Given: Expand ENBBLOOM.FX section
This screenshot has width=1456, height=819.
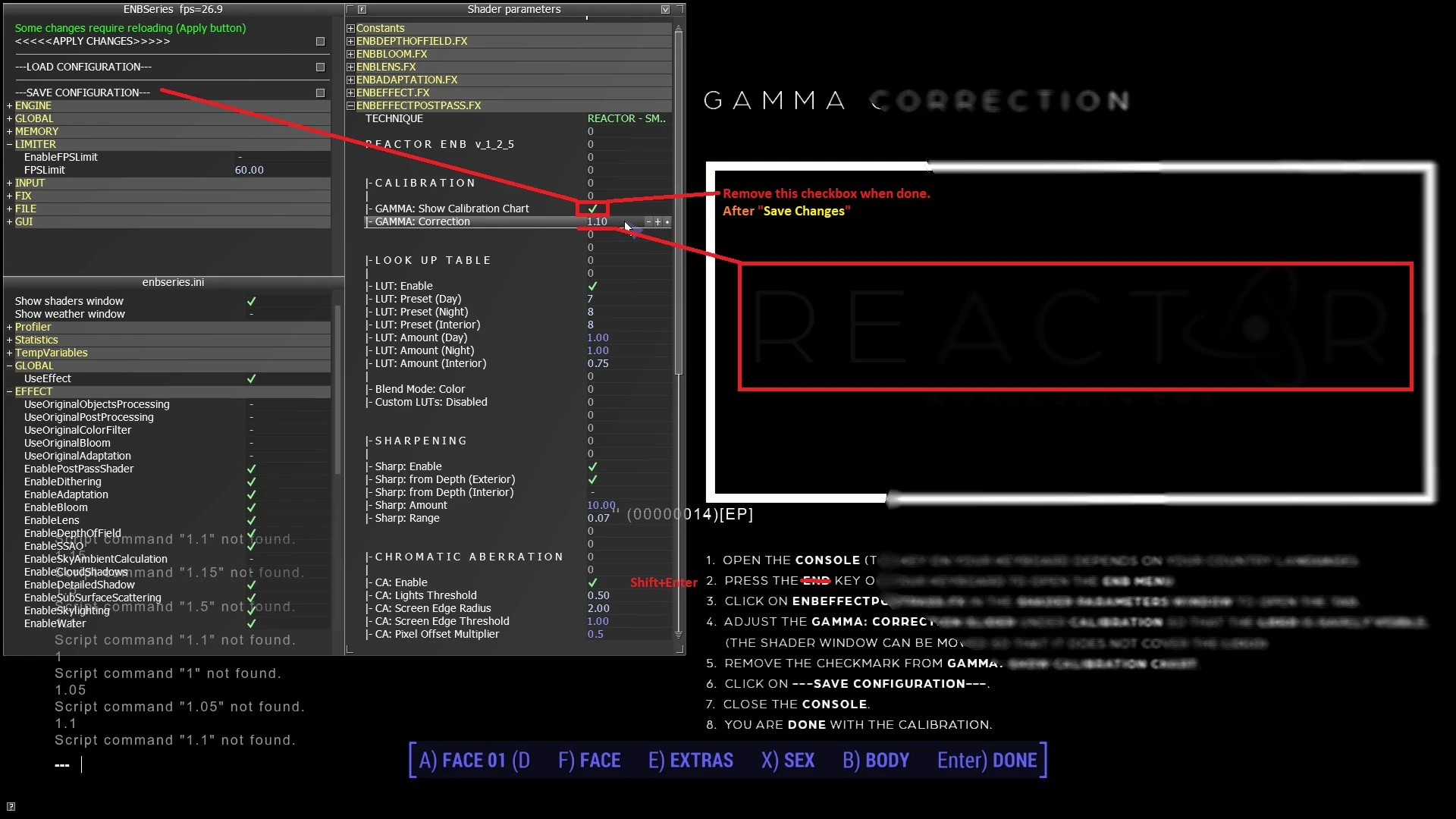Looking at the screenshot, I should point(350,55).
